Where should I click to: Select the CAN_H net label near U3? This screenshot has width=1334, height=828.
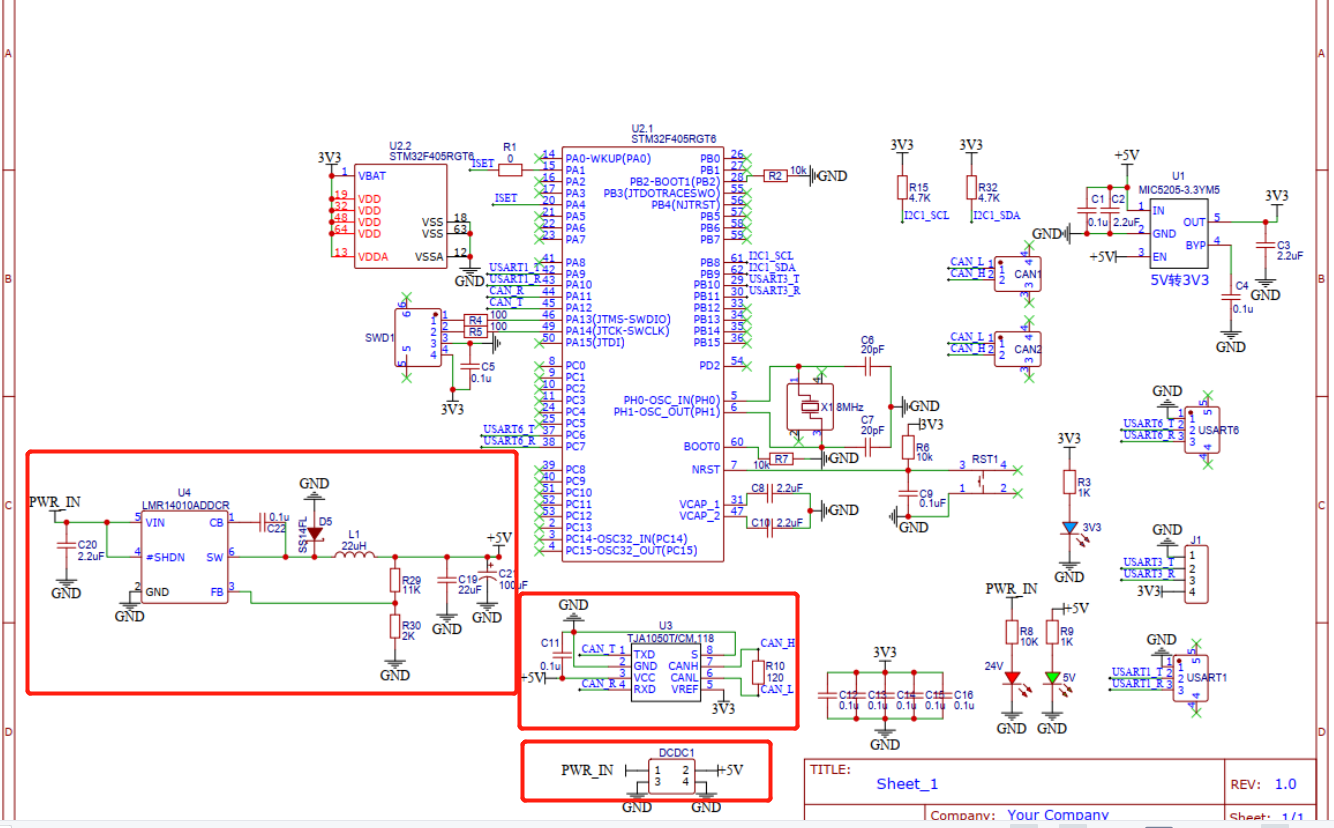(x=777, y=643)
